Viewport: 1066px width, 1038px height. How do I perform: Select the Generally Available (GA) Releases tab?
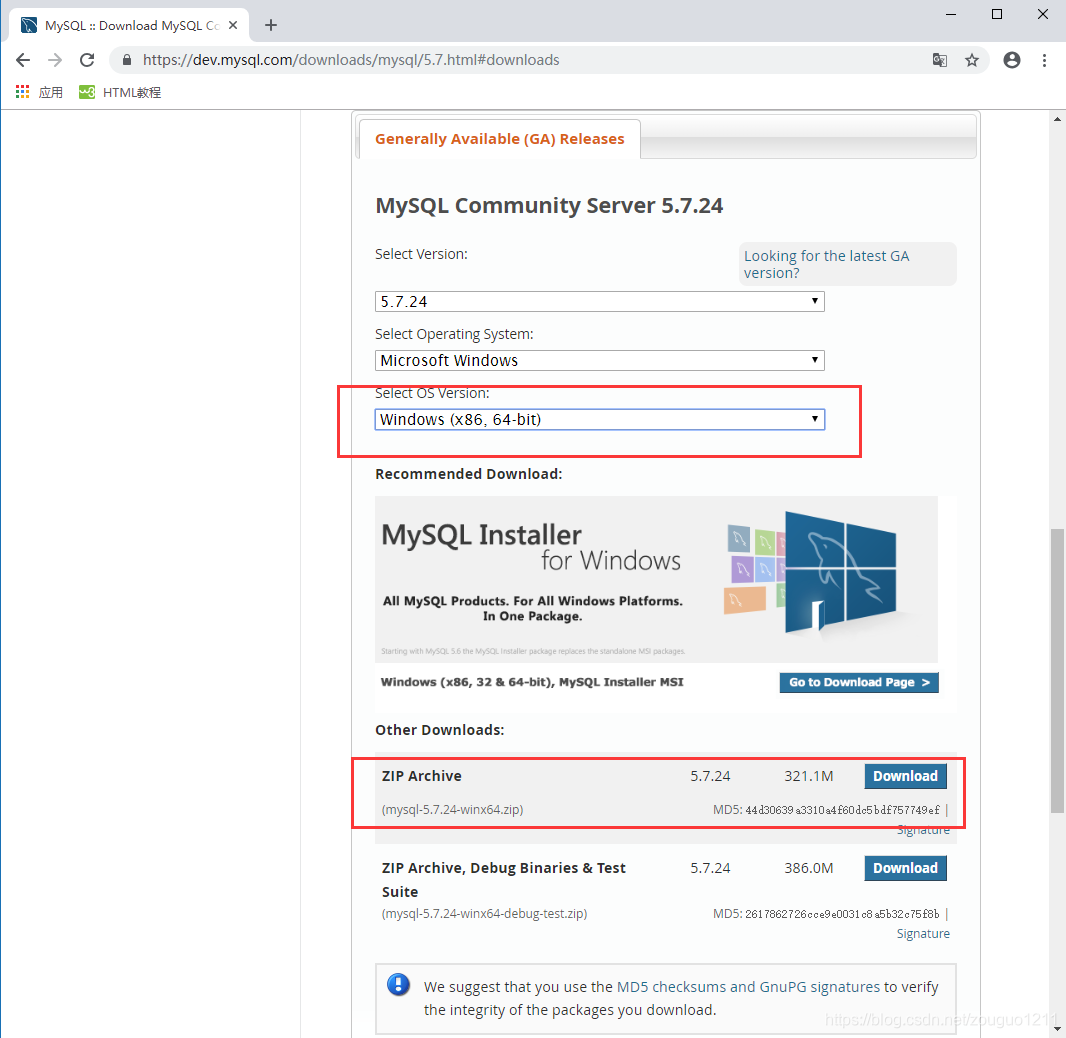click(500, 139)
